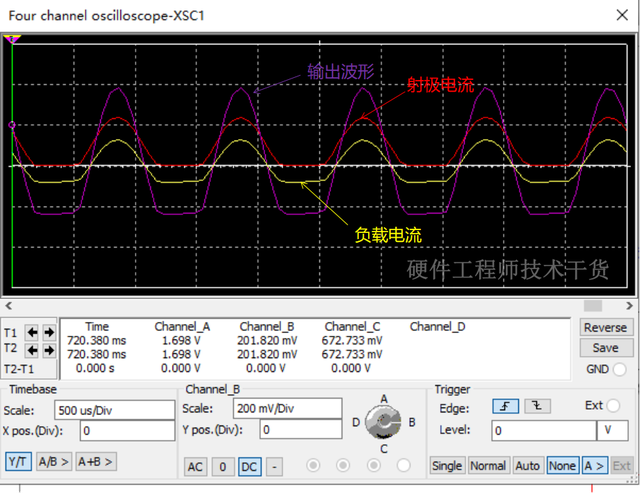Click the T1/T2 cursor marker at top
The width and height of the screenshot is (640, 493).
[x=12, y=39]
